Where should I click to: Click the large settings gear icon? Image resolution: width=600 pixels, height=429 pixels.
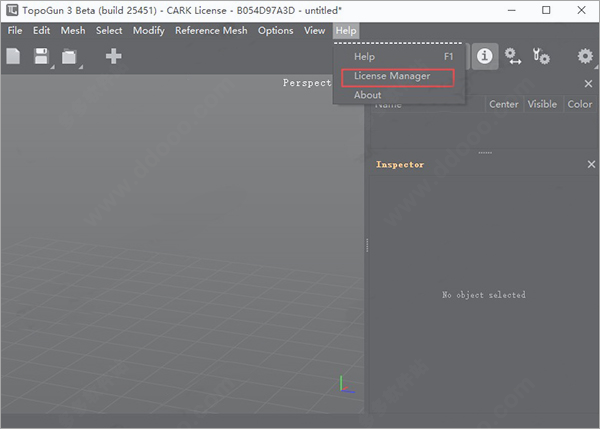[x=585, y=56]
